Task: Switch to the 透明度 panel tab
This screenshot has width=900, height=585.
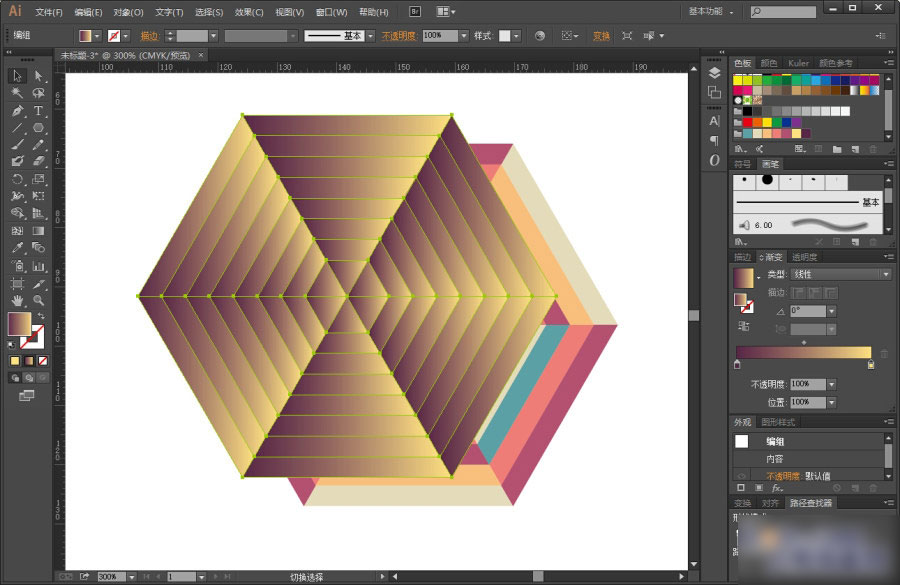Action: click(x=805, y=257)
